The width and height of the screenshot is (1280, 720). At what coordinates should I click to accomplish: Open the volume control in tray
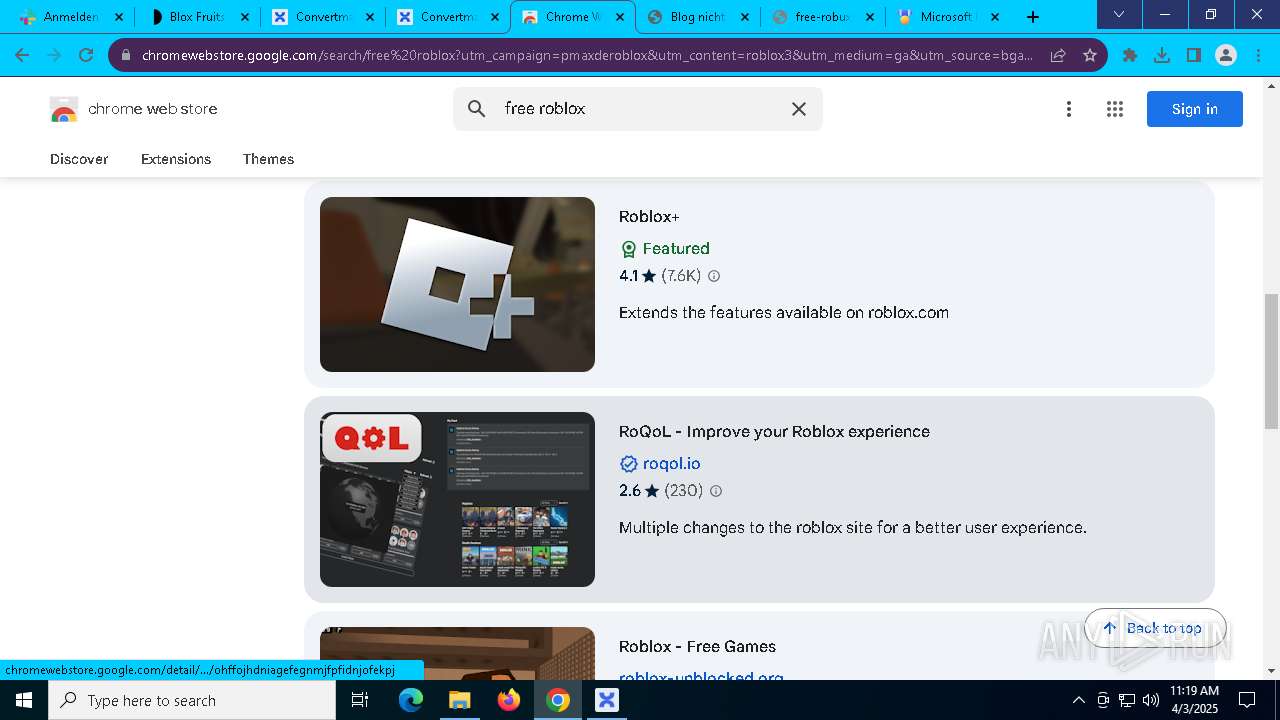click(x=1150, y=700)
